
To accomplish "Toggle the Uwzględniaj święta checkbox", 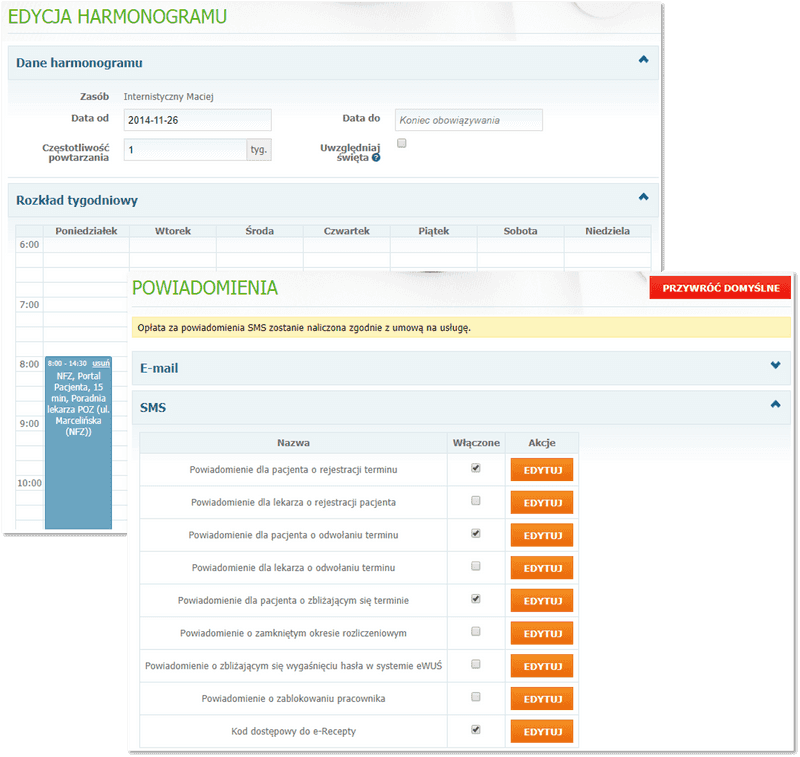I will [402, 143].
